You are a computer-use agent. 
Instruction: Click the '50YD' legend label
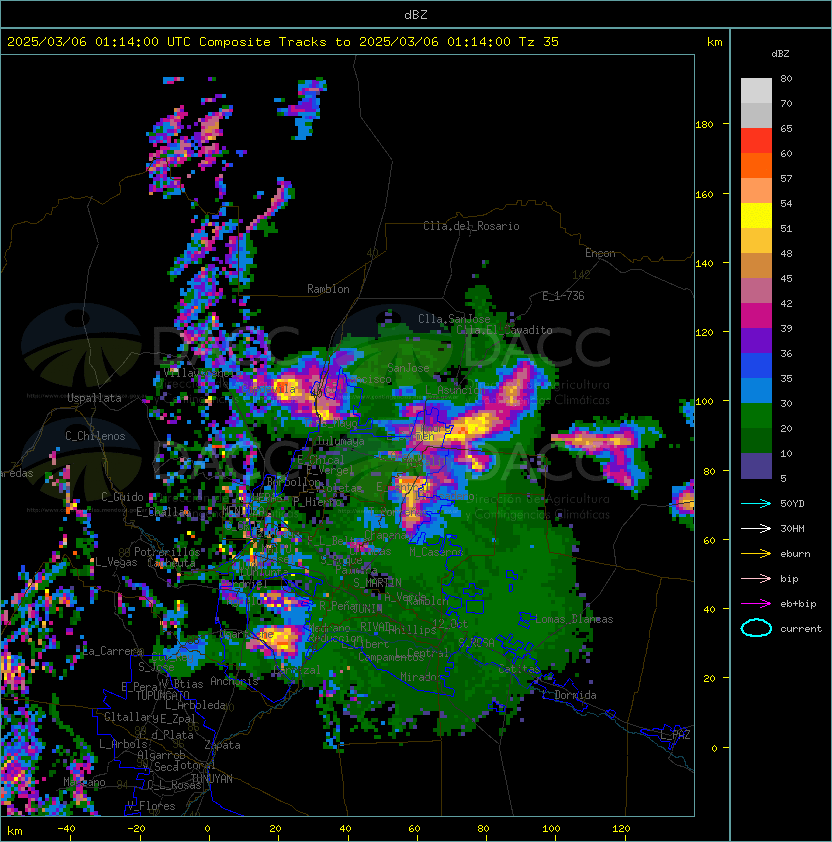pyautogui.click(x=792, y=503)
